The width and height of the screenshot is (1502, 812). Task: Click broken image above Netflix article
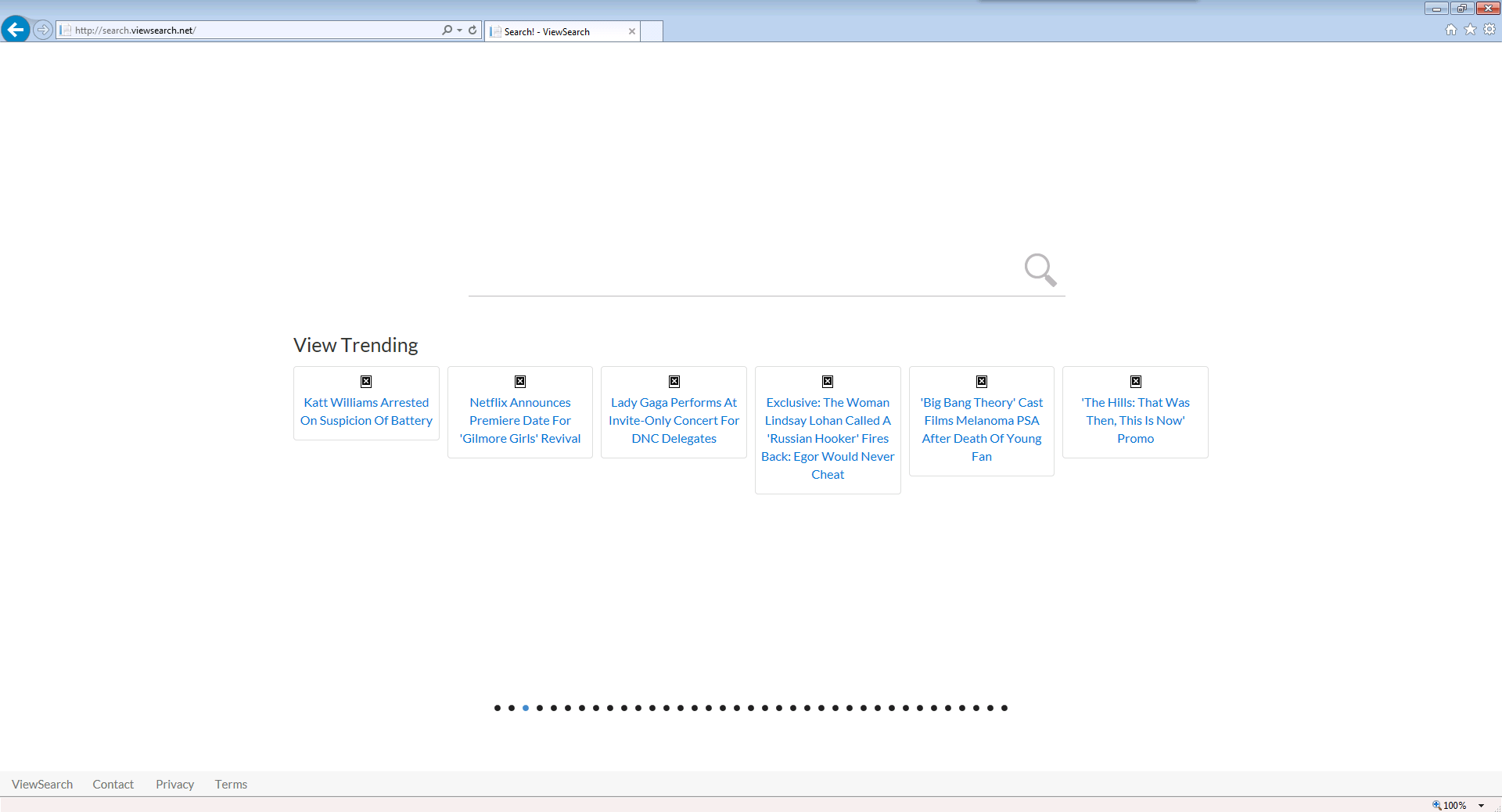point(520,382)
